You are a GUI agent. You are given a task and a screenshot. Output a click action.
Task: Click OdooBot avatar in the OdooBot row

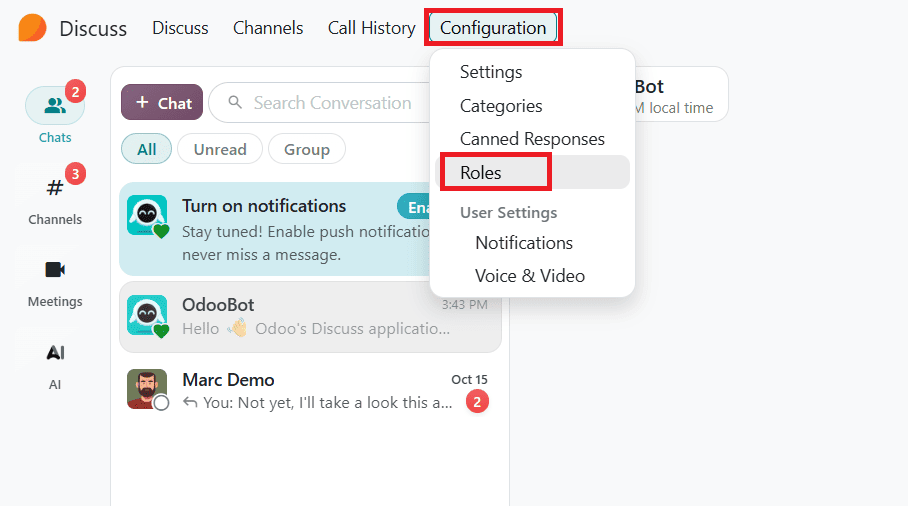tap(147, 315)
